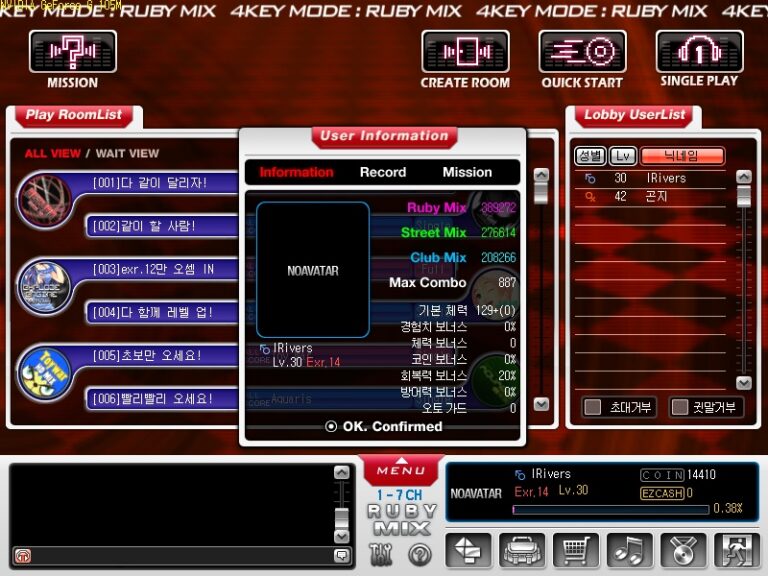The width and height of the screenshot is (768, 576).
Task: Click the NOAVATAR picture in User Information
Action: (313, 270)
